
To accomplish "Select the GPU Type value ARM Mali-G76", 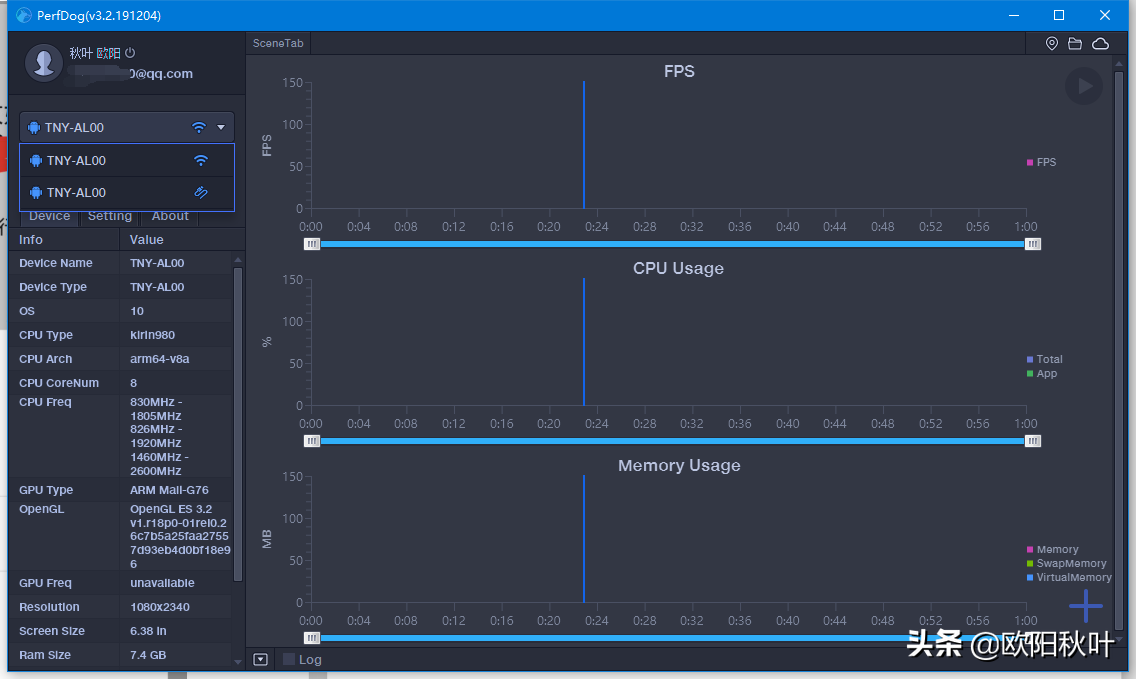I will pos(169,490).
